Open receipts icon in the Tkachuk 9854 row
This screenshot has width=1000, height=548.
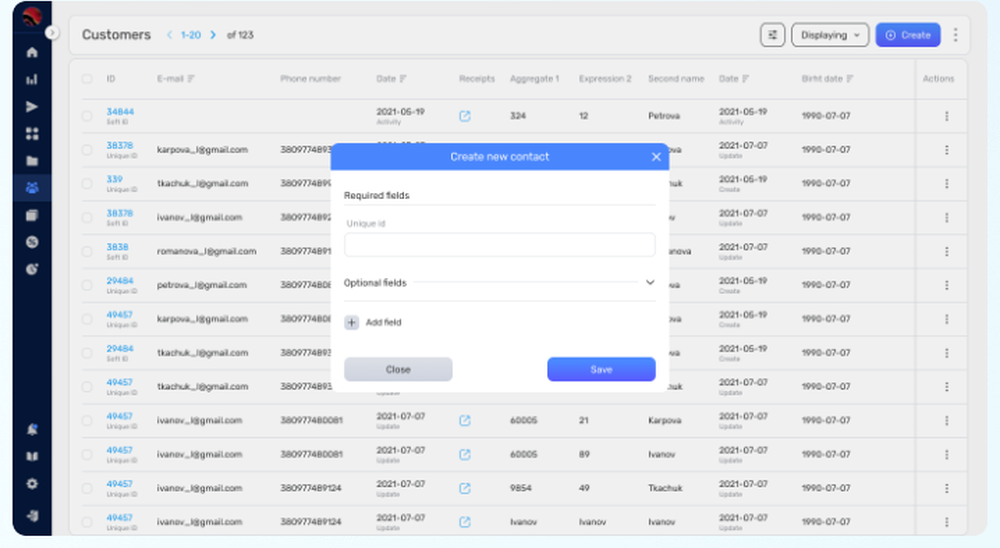click(x=465, y=488)
